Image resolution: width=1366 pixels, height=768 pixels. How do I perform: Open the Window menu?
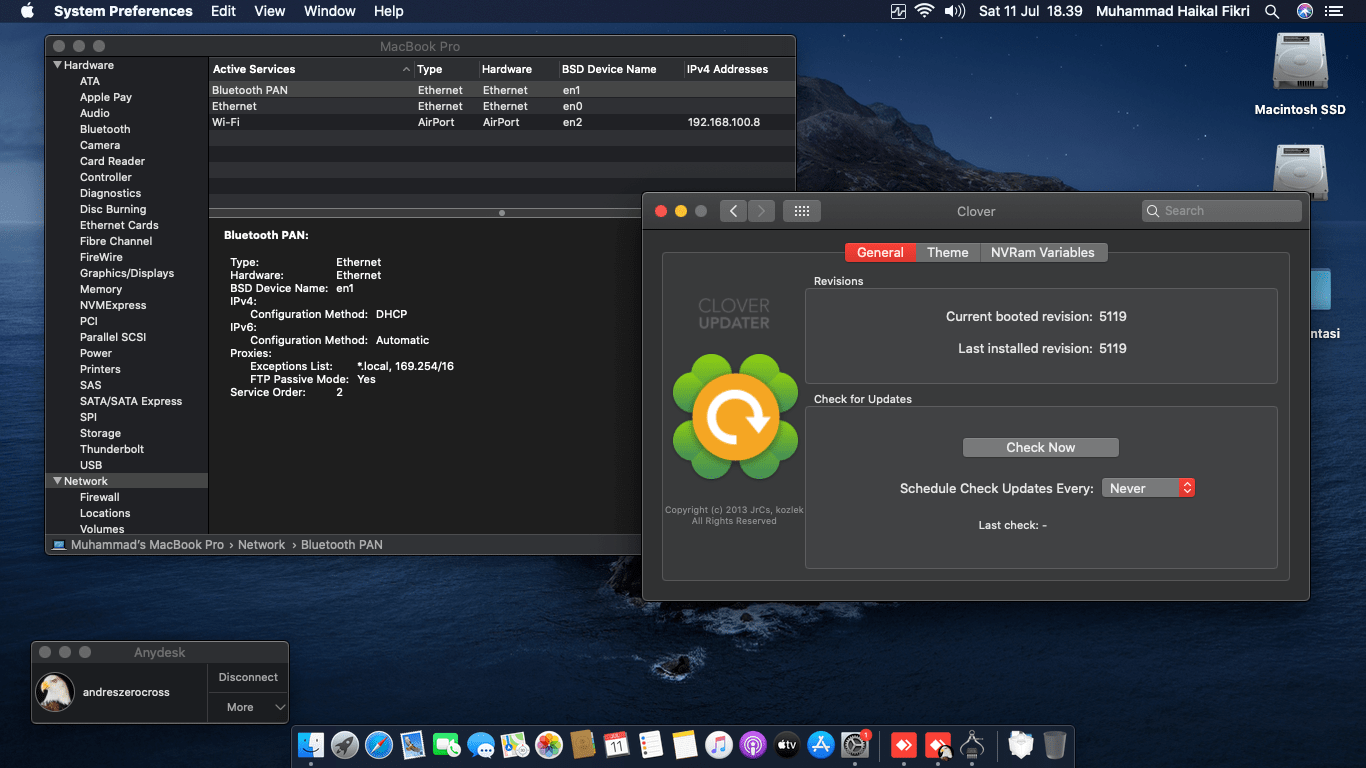(x=330, y=11)
